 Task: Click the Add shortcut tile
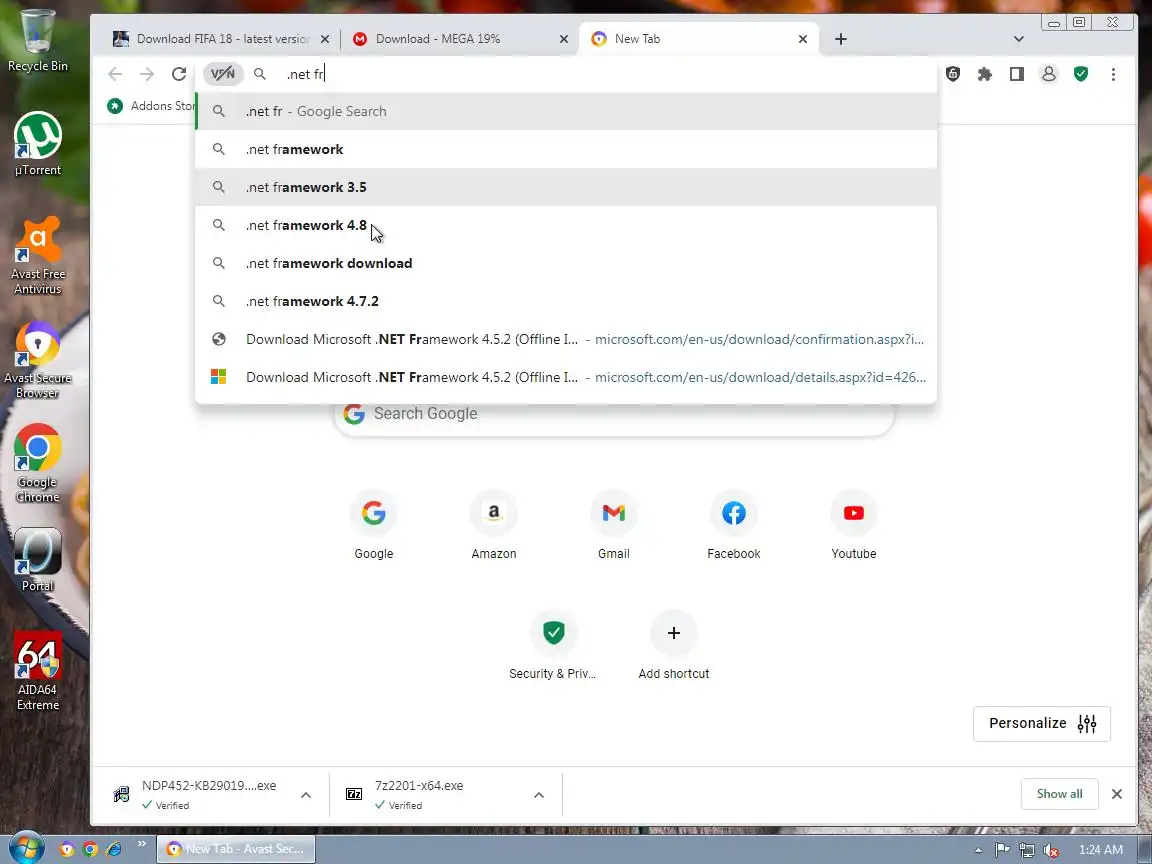click(674, 646)
